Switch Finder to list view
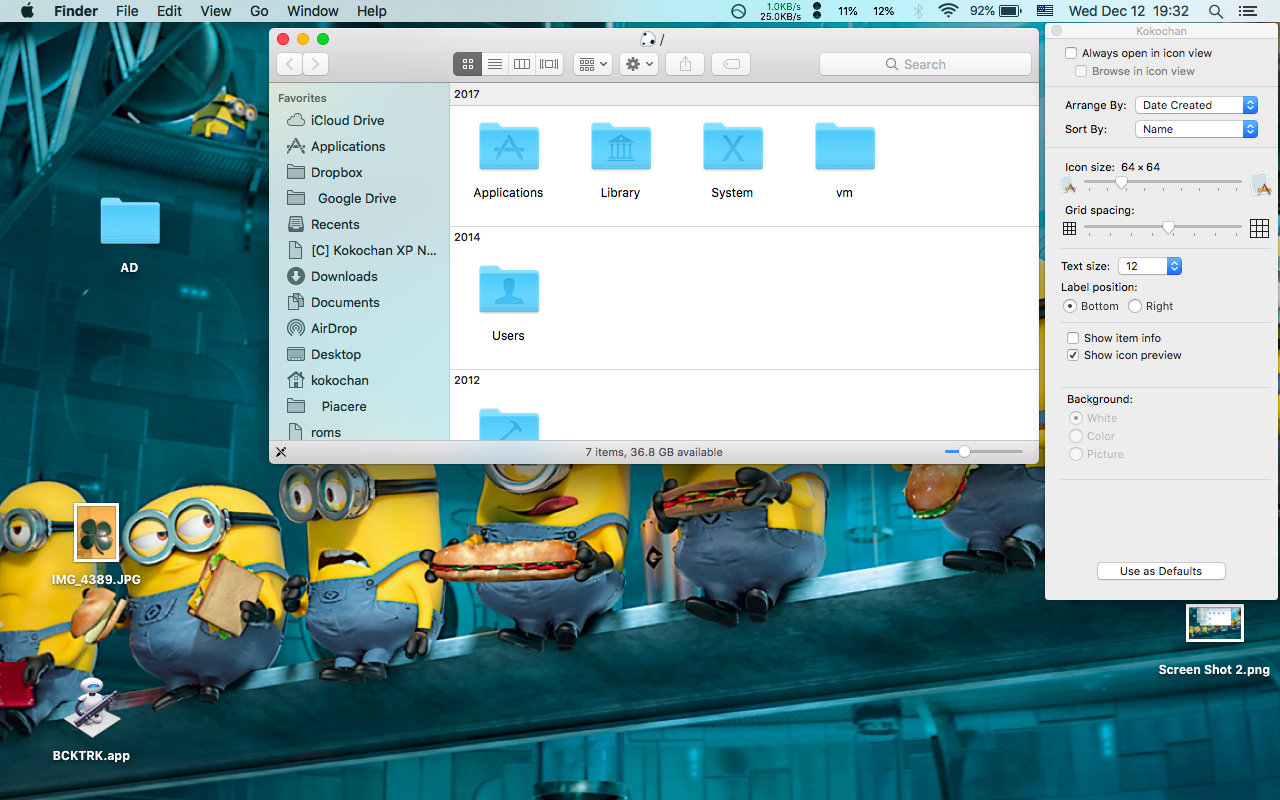The width and height of the screenshot is (1280, 800). tap(494, 64)
